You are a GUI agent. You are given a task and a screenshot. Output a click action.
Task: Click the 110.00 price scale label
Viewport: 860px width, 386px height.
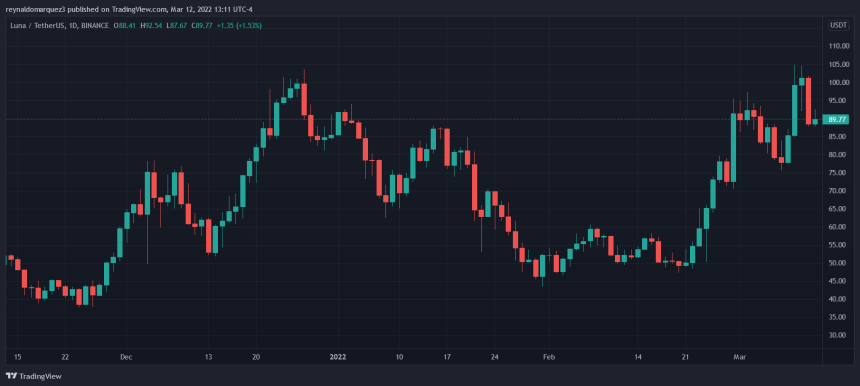coord(837,47)
